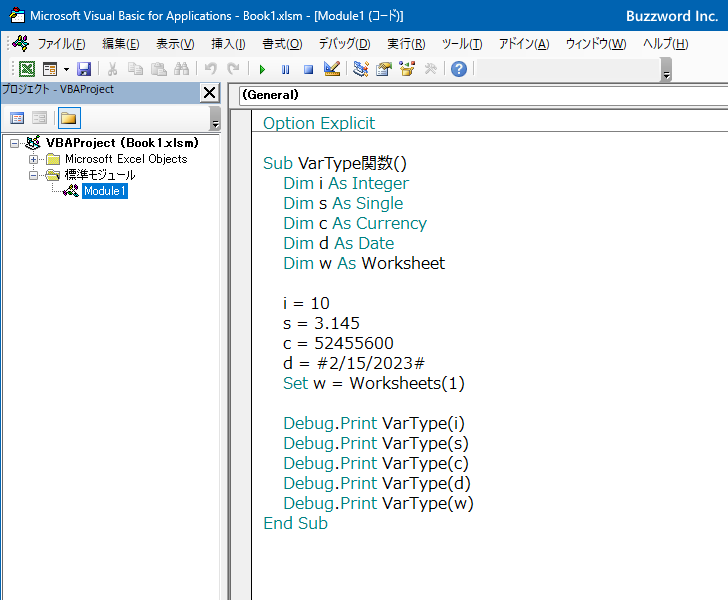Click the Break pause icon
728x600 pixels.
[x=286, y=70]
